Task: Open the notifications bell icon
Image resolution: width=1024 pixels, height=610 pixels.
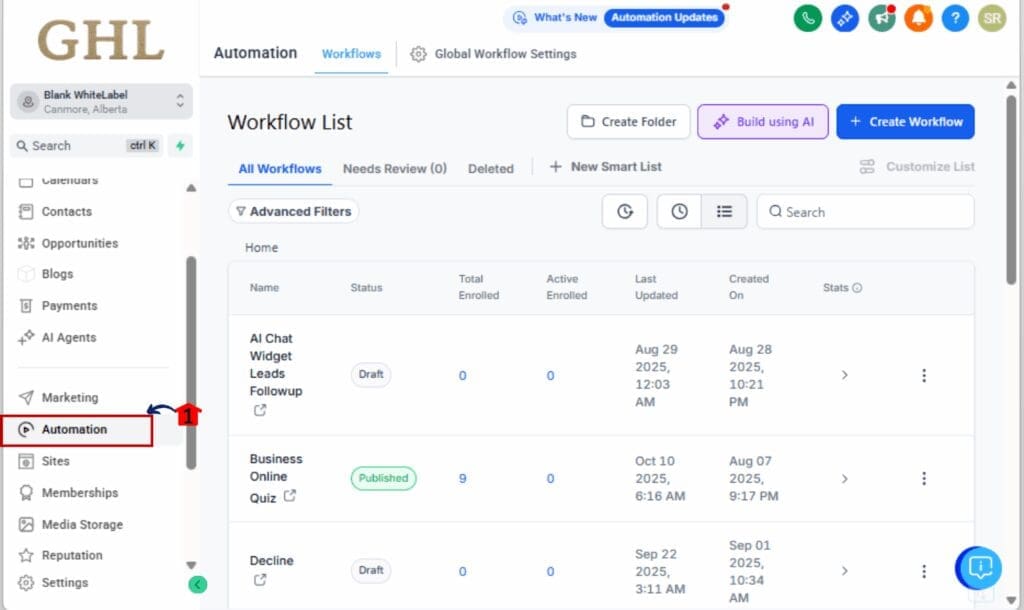Action: [918, 18]
